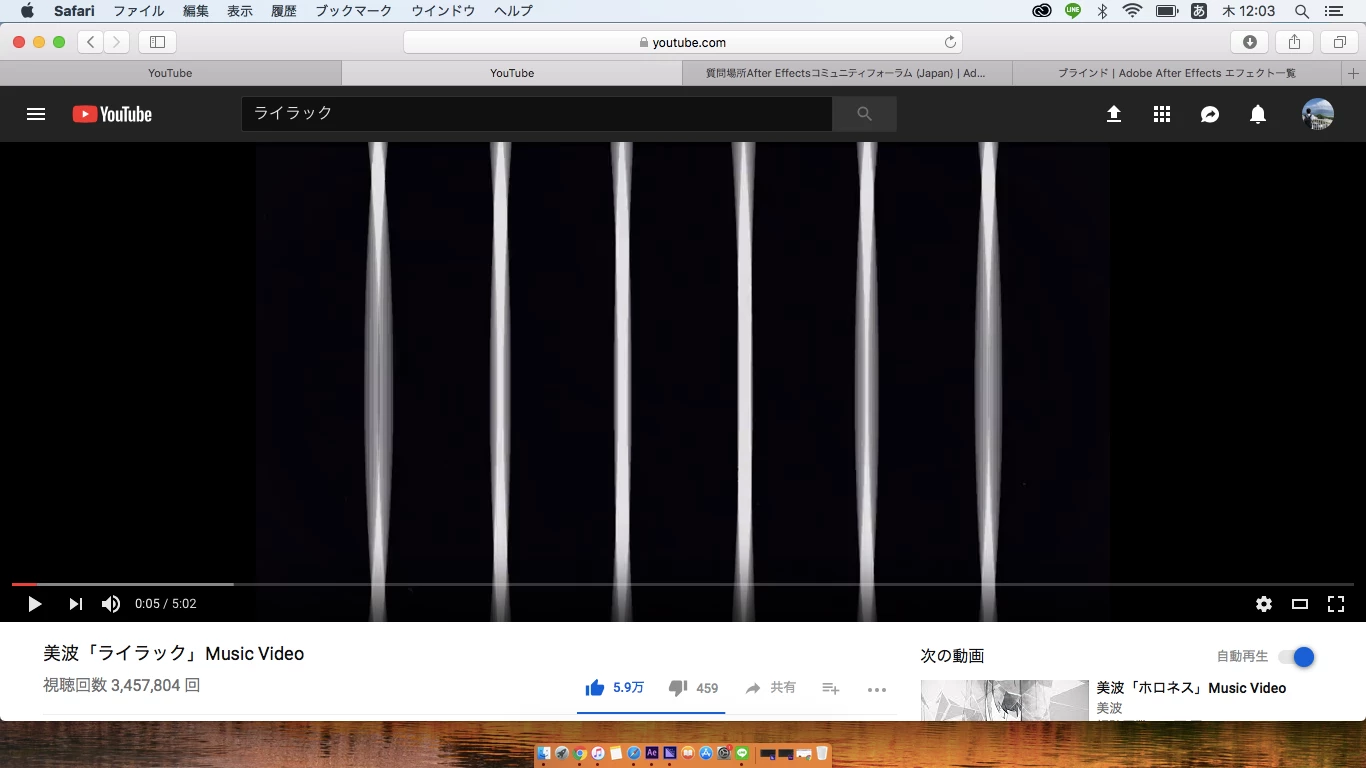Image resolution: width=1366 pixels, height=768 pixels.
Task: Mute the video volume speaker icon
Action: point(111,604)
